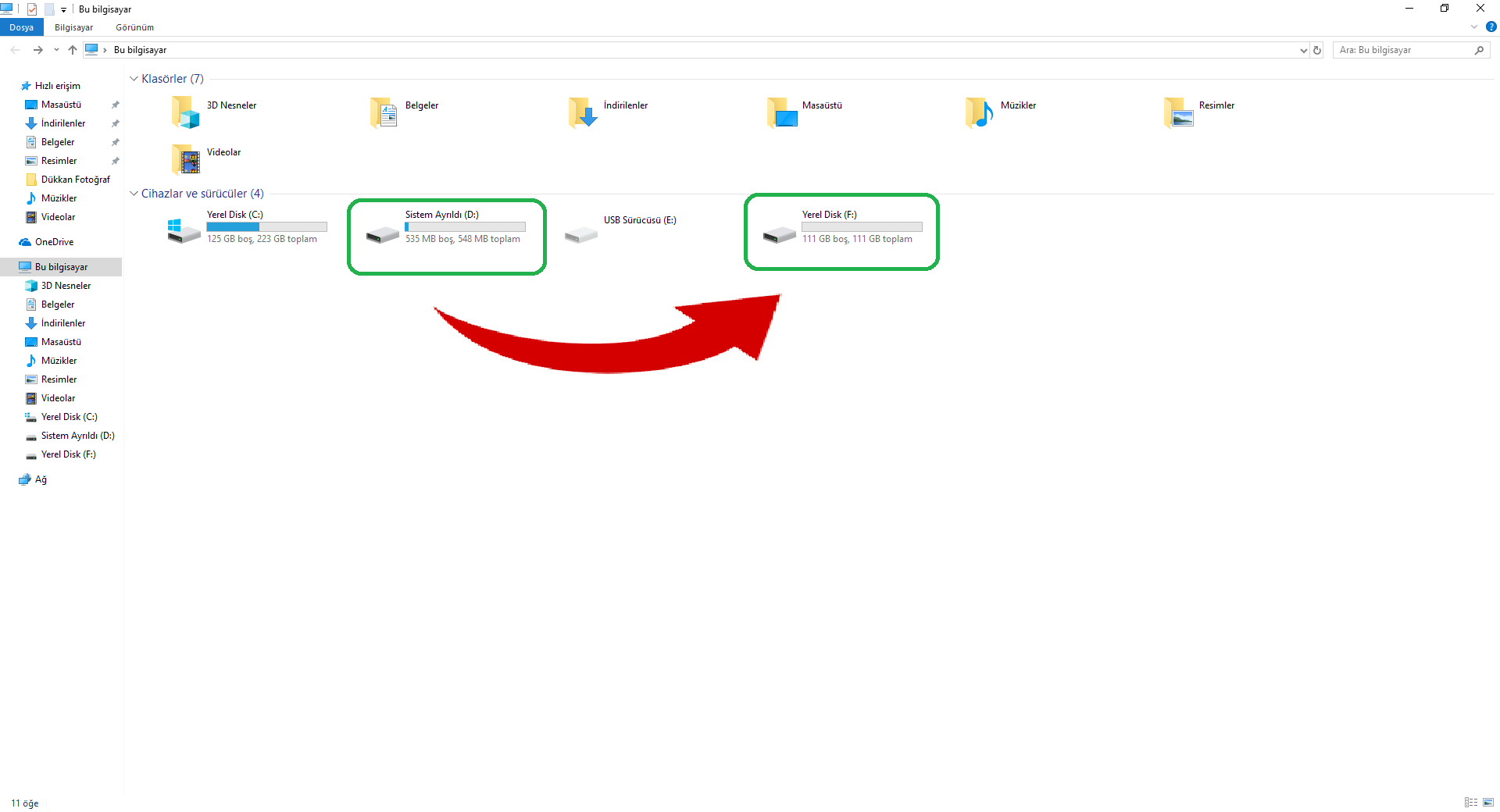Screen dimensions: 1500x812
Task: Go up one level with the Up arrow
Action: click(x=73, y=50)
